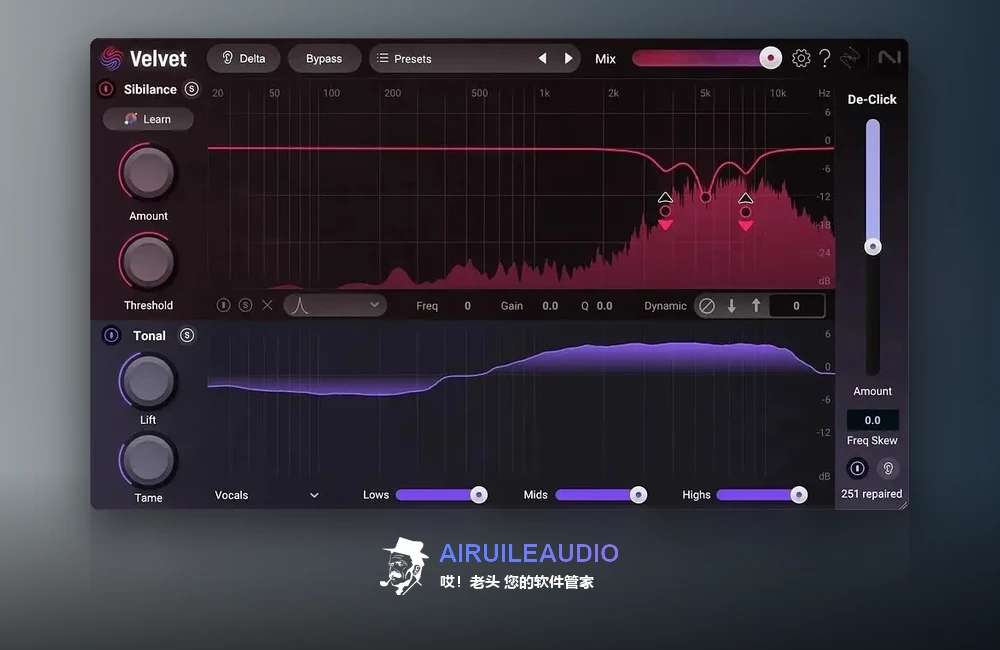
Task: Click the iZotope logo icon
Action: point(850,58)
